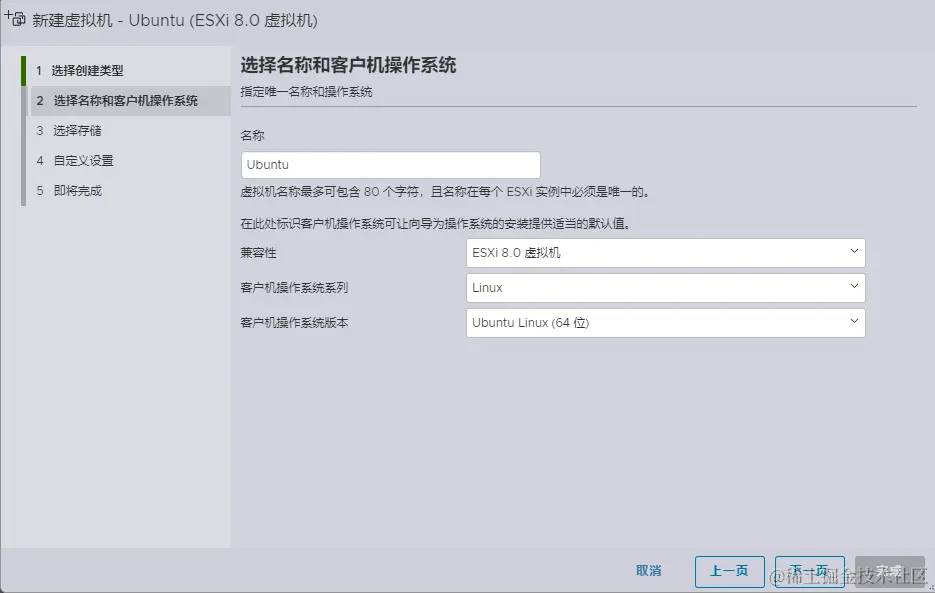Image resolution: width=935 pixels, height=593 pixels.
Task: Select the Ubuntu Linux (64 位) version value
Action: tap(600, 323)
